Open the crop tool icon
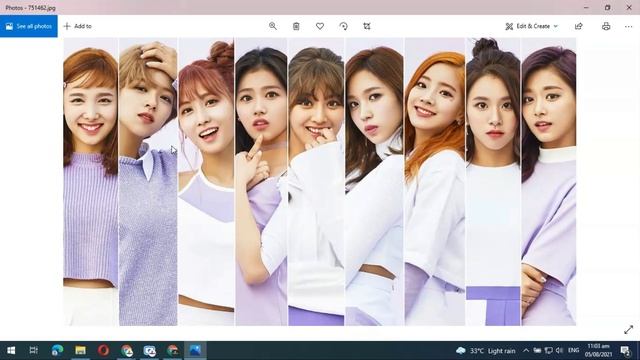 point(367,26)
